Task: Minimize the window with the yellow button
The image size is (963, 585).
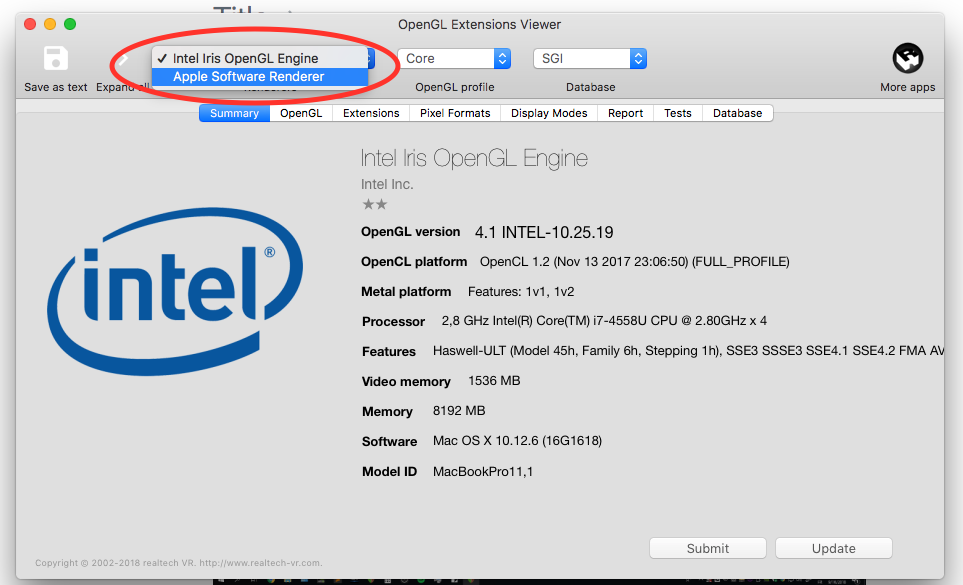Action: click(50, 24)
